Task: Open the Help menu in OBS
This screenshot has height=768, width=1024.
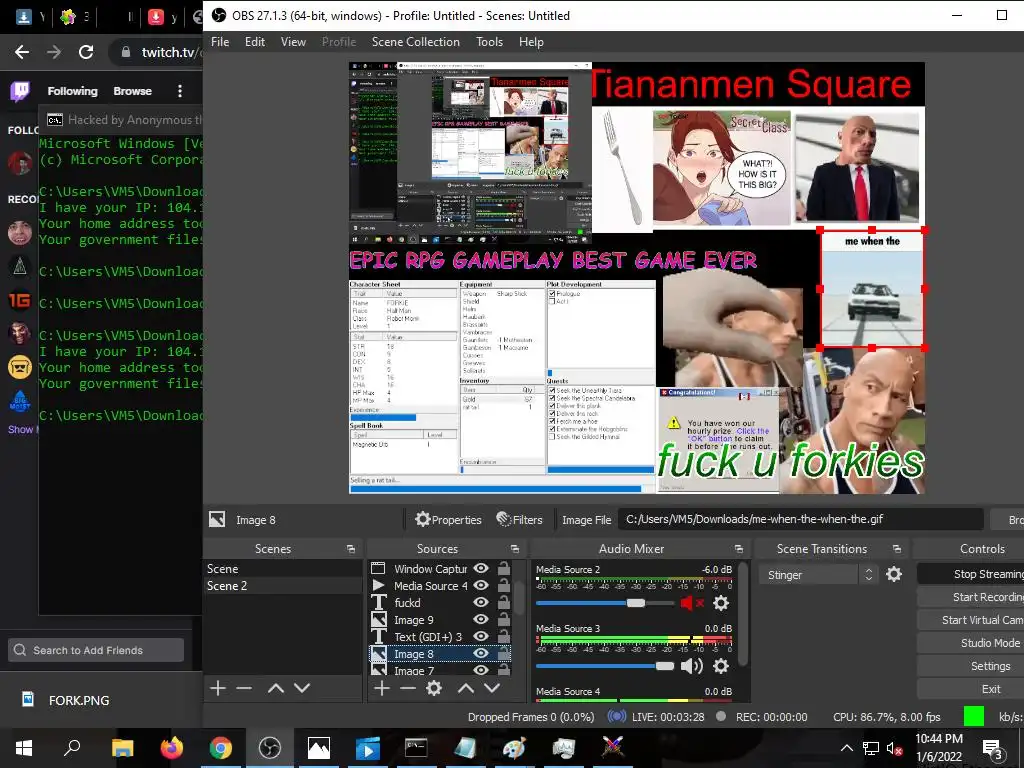Action: pos(531,42)
